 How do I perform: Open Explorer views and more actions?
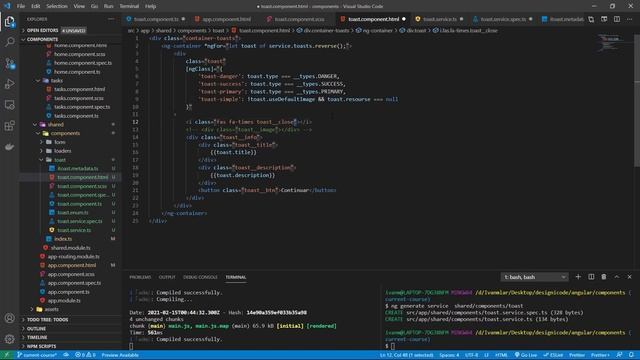(x=111, y=19)
